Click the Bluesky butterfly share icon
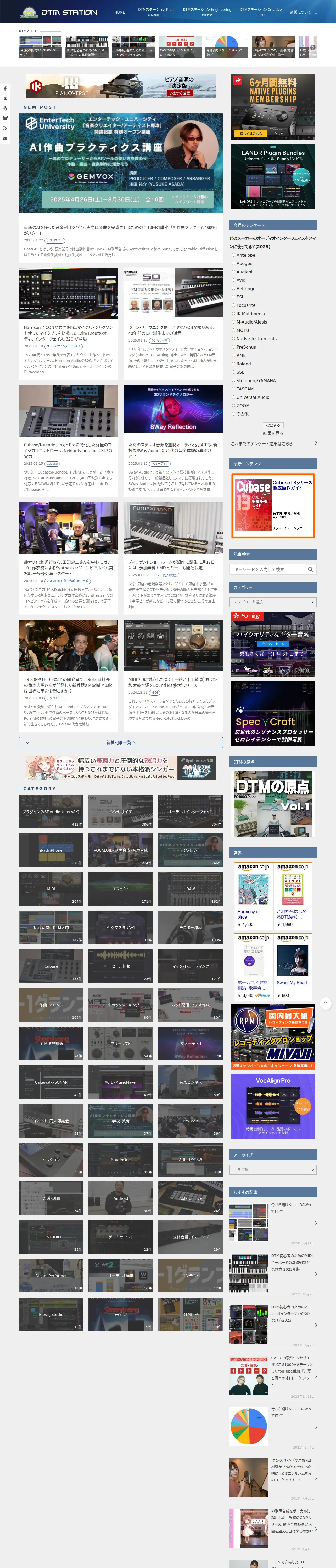Image resolution: width=336 pixels, height=1568 pixels. tap(5, 118)
